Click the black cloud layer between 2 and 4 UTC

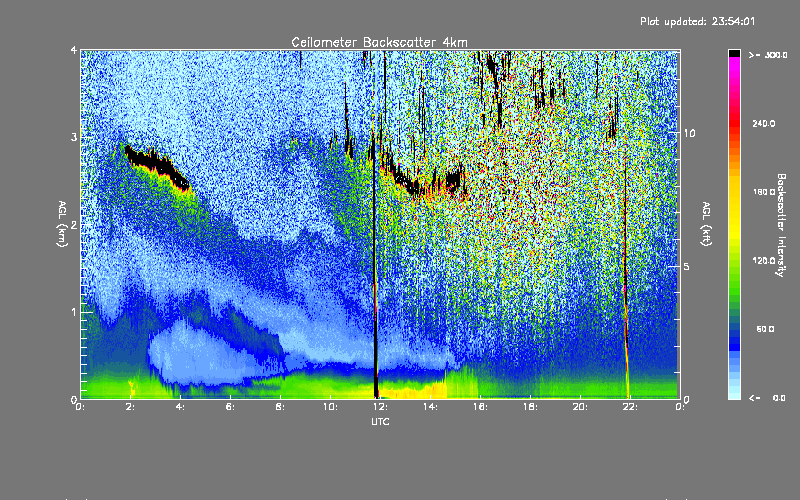pyautogui.click(x=158, y=166)
